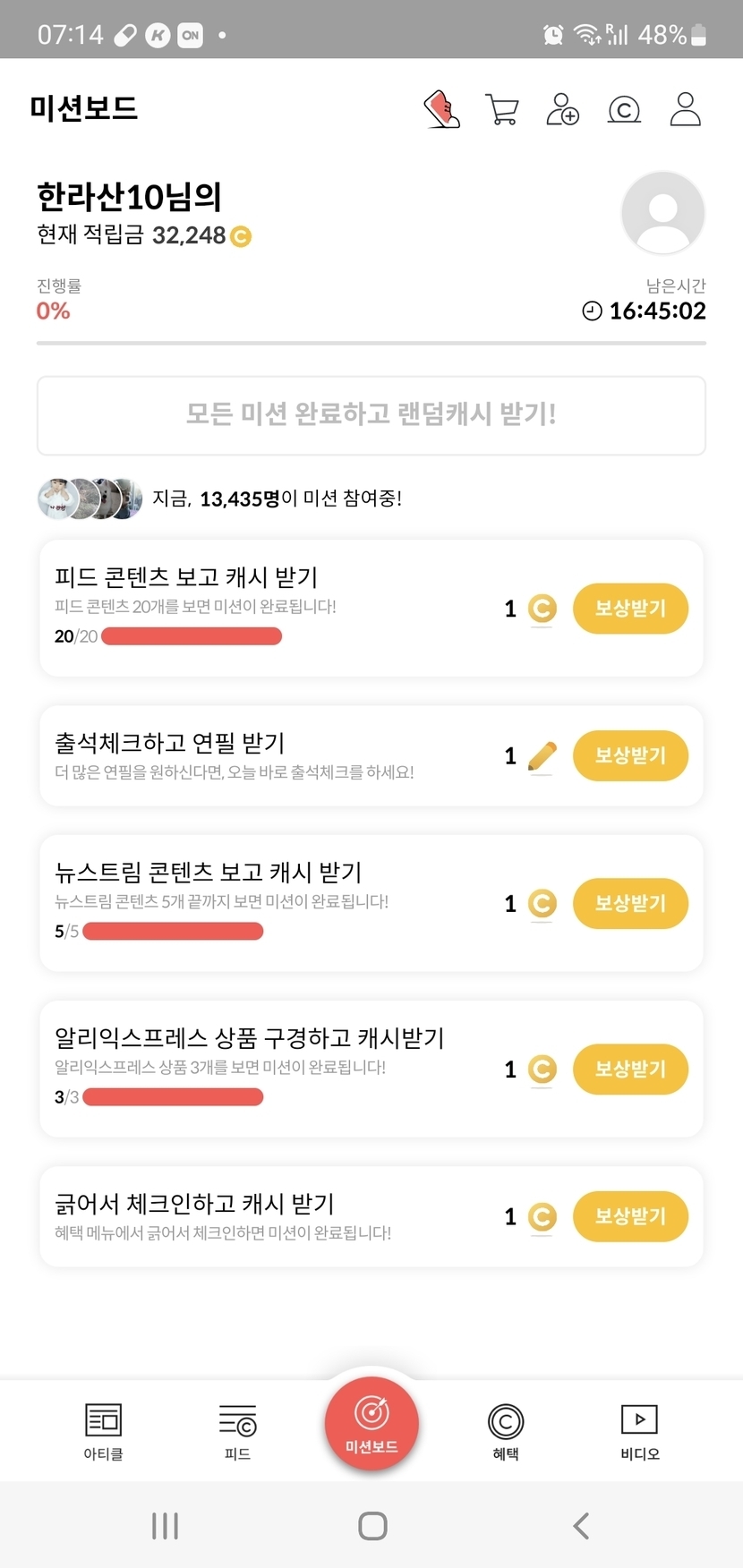Tap the gray profile avatar picture
Image resolution: width=743 pixels, height=1568 pixels.
pyautogui.click(x=662, y=213)
